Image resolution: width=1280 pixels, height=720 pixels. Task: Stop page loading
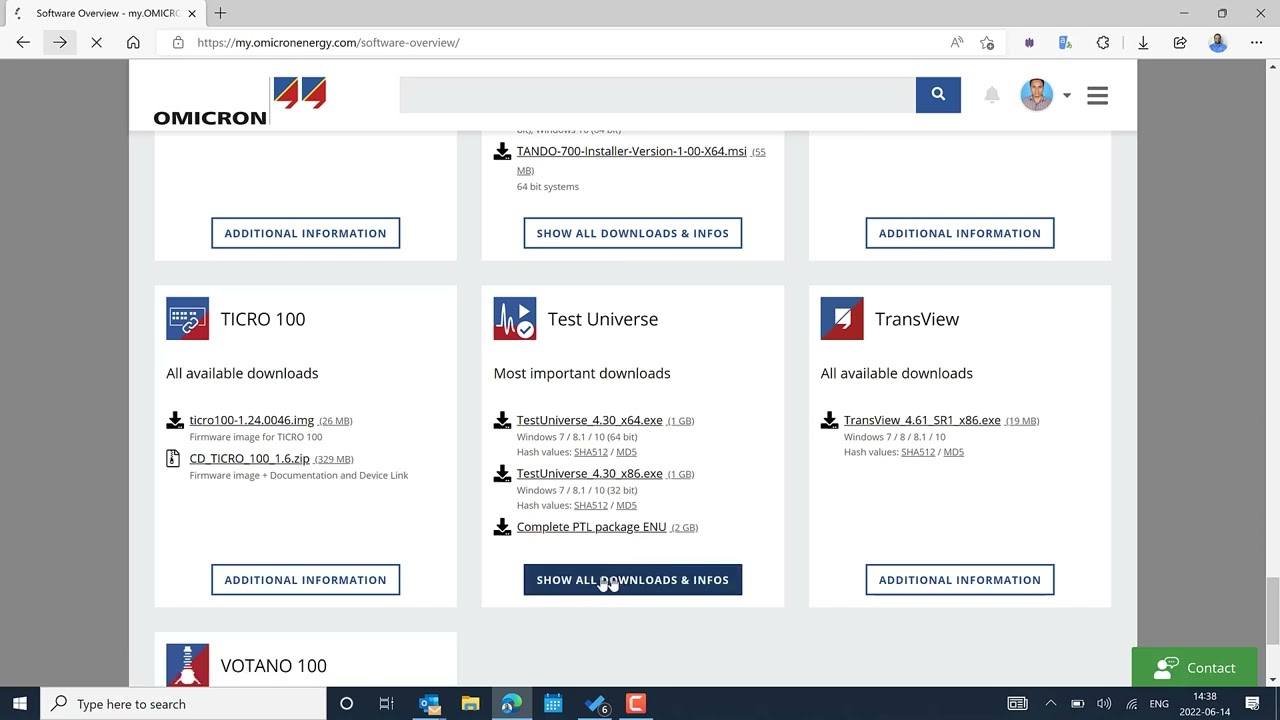(x=96, y=42)
